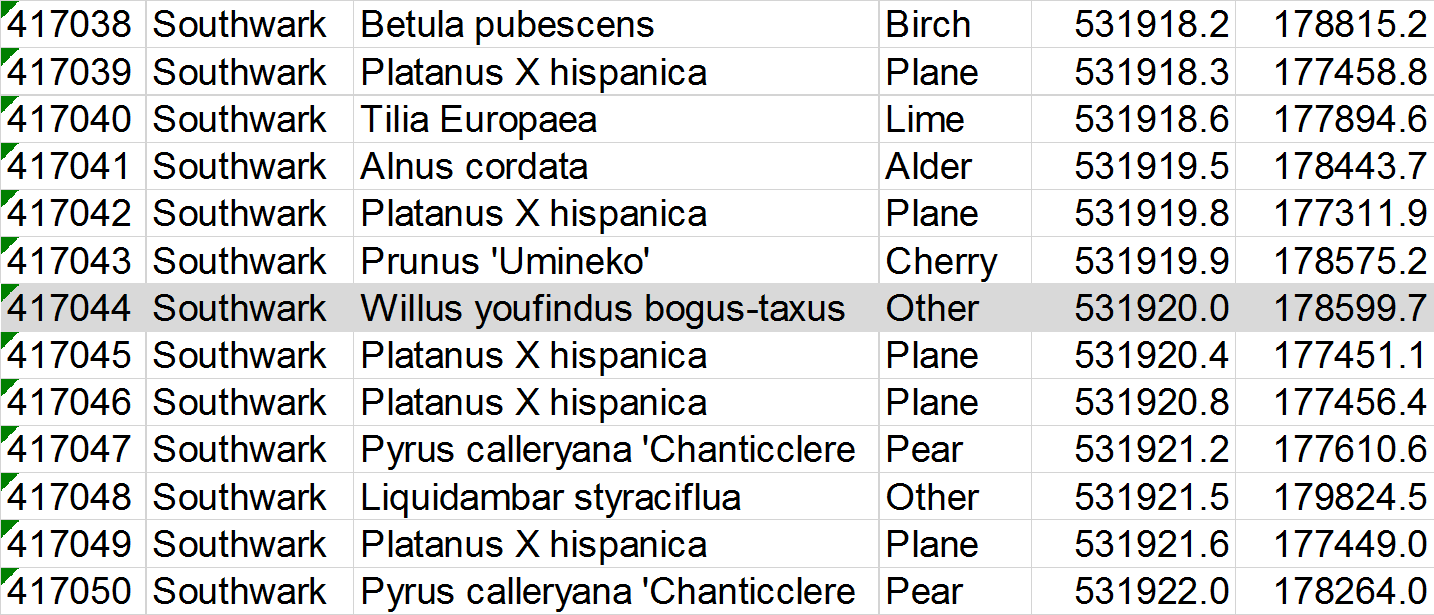
Task: Select easting value 531918.2
Action: (x=1151, y=25)
